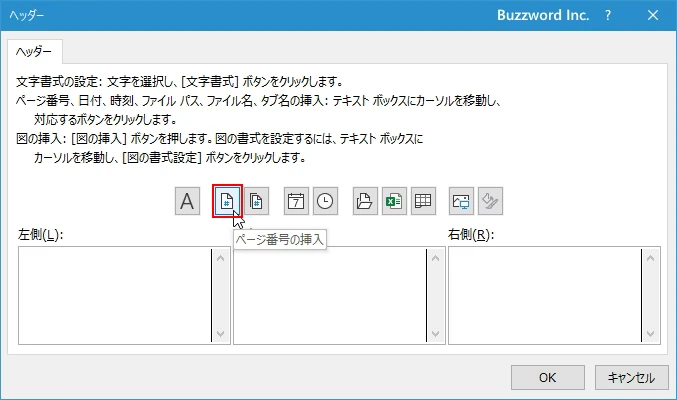
Task: Click inside the 左側 (left) text box
Action: [x=114, y=295]
